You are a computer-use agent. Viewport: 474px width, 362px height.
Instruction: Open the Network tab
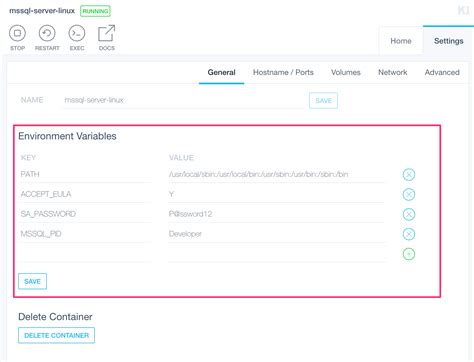coord(392,72)
